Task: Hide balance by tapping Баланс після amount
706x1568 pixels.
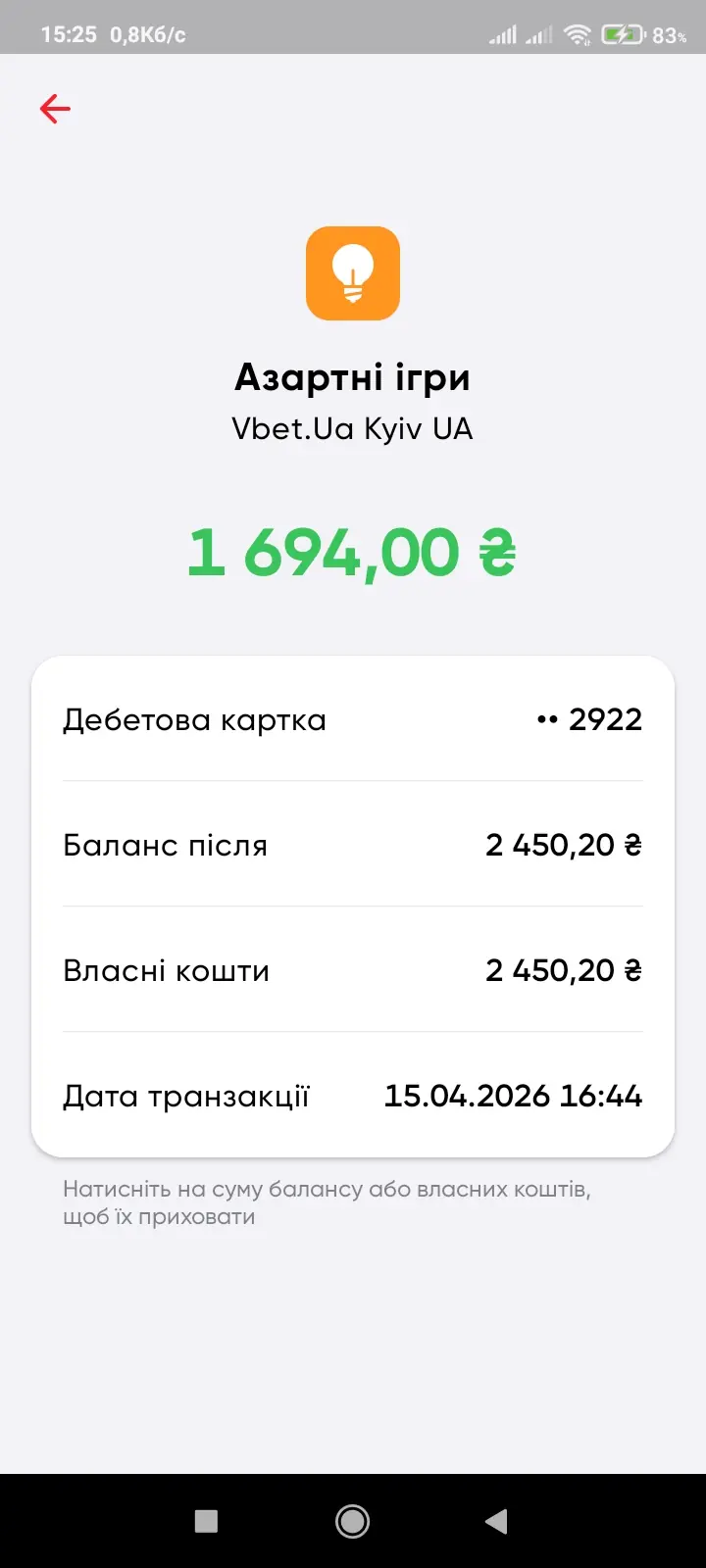Action: pos(564,845)
